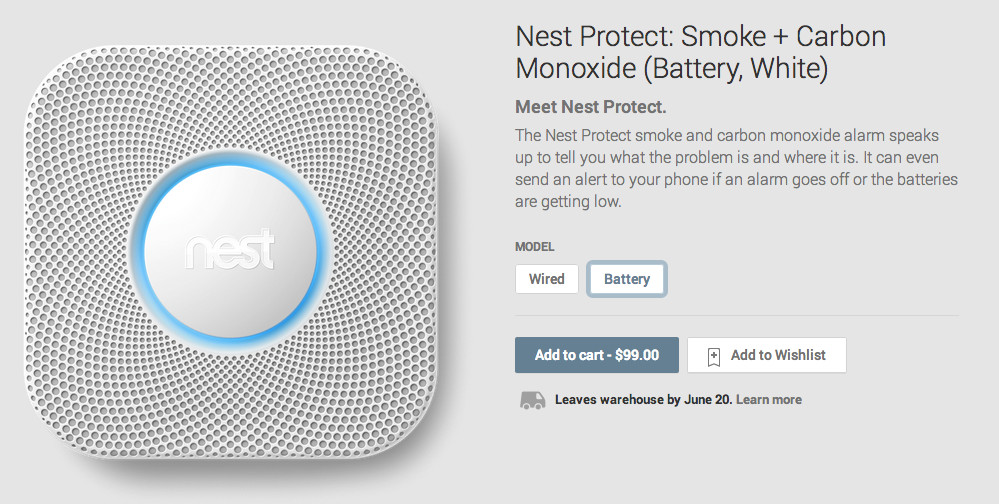Click the Nest Protect product title

700,53
